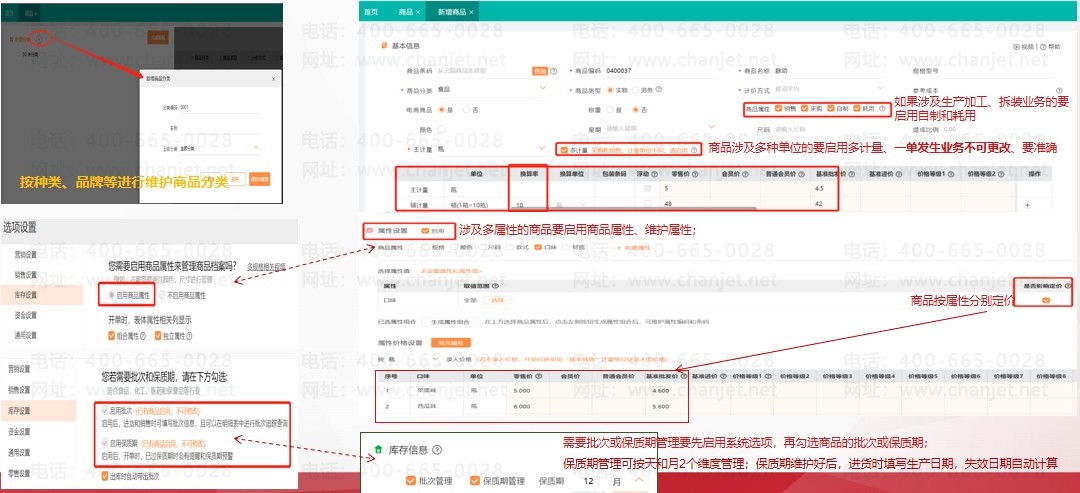Viewport: 1080px width, 493px height.
Task: Expand the 保质期 月 unit dropdown
Action: click(x=639, y=481)
